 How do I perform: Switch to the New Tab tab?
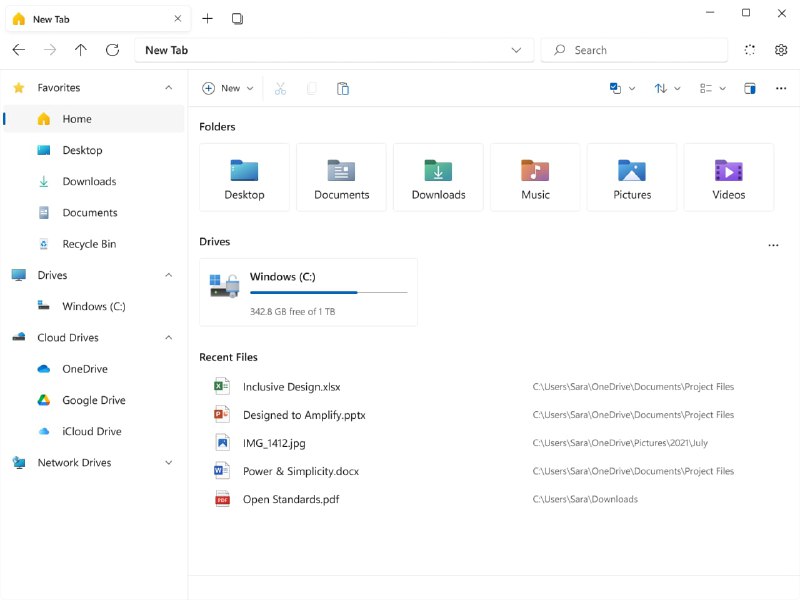coord(90,18)
